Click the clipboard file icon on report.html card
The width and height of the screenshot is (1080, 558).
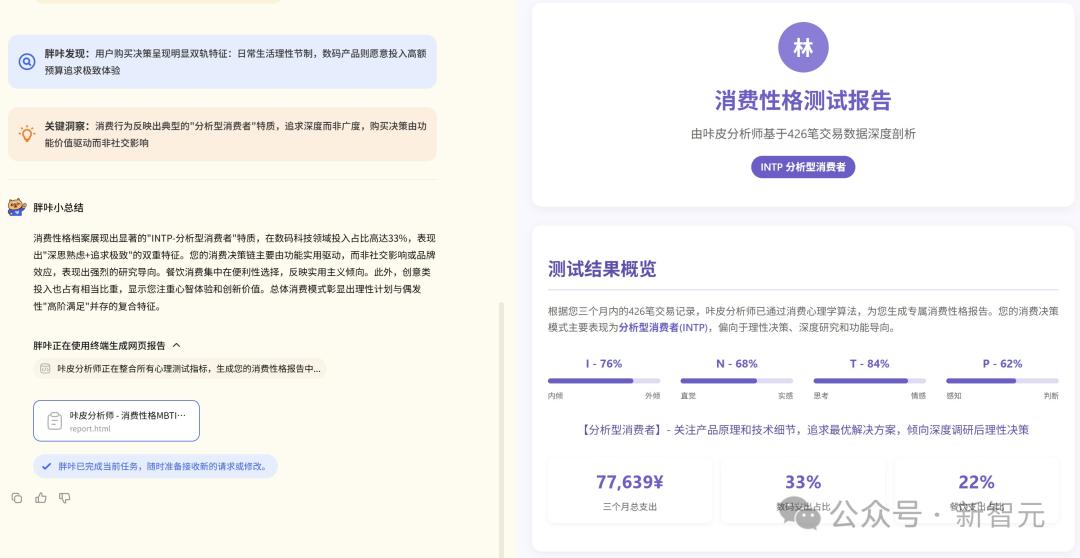click(x=54, y=421)
